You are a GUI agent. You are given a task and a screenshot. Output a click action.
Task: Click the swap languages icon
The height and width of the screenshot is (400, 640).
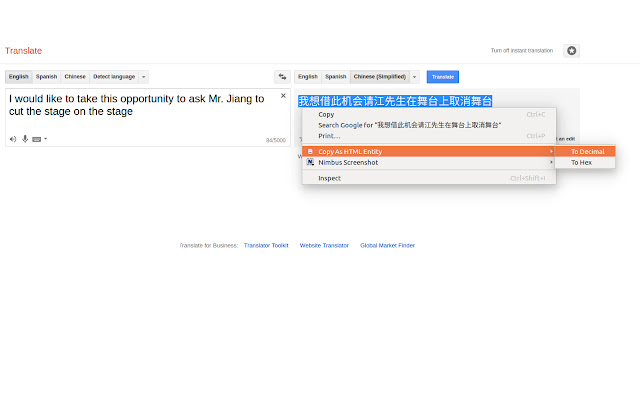[282, 76]
